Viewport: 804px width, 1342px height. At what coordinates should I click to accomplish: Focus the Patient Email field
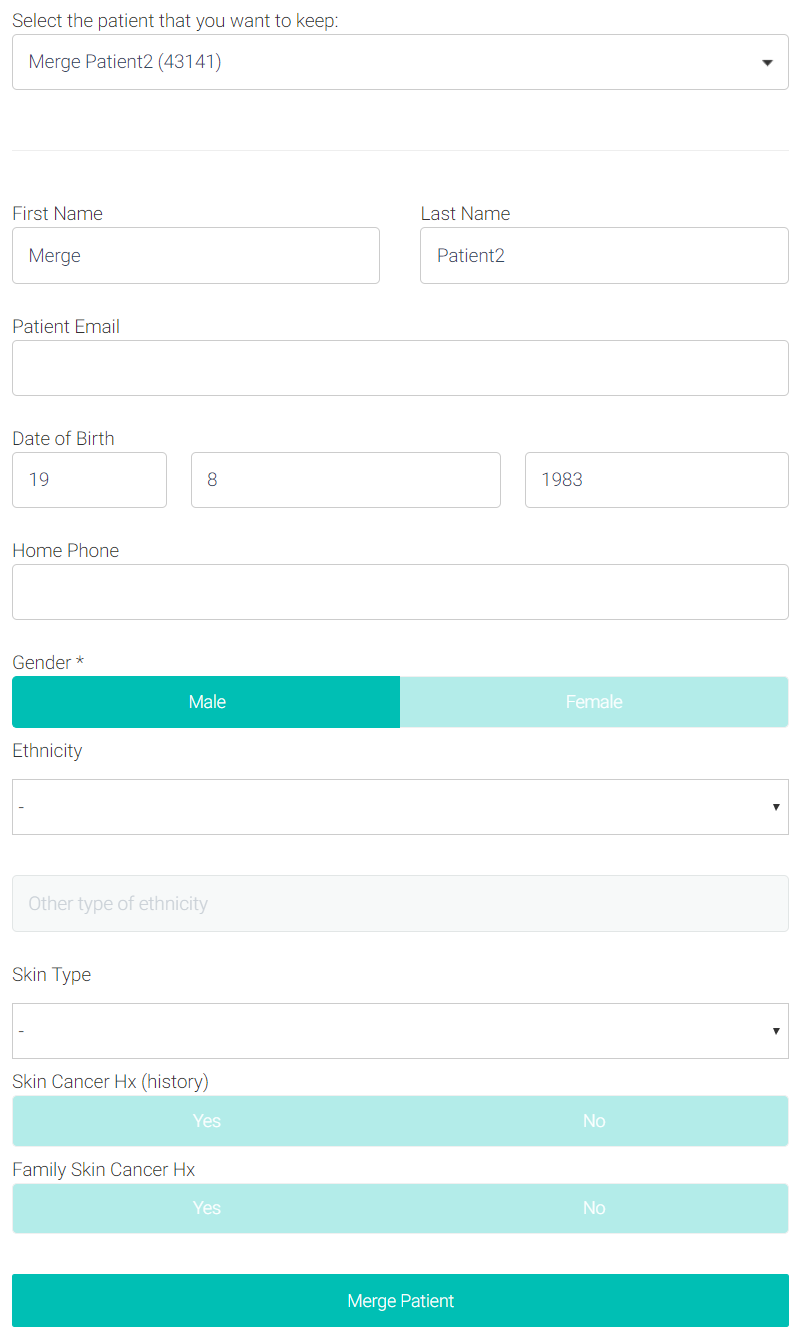click(x=400, y=368)
